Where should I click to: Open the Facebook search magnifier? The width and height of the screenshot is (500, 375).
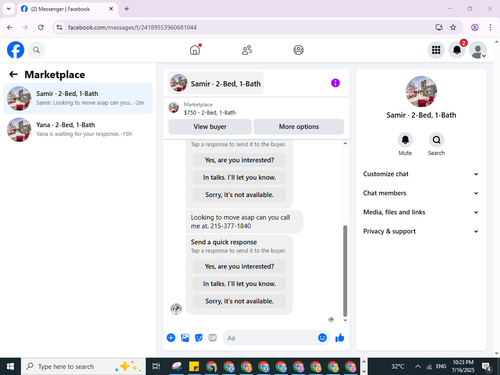coord(36,50)
